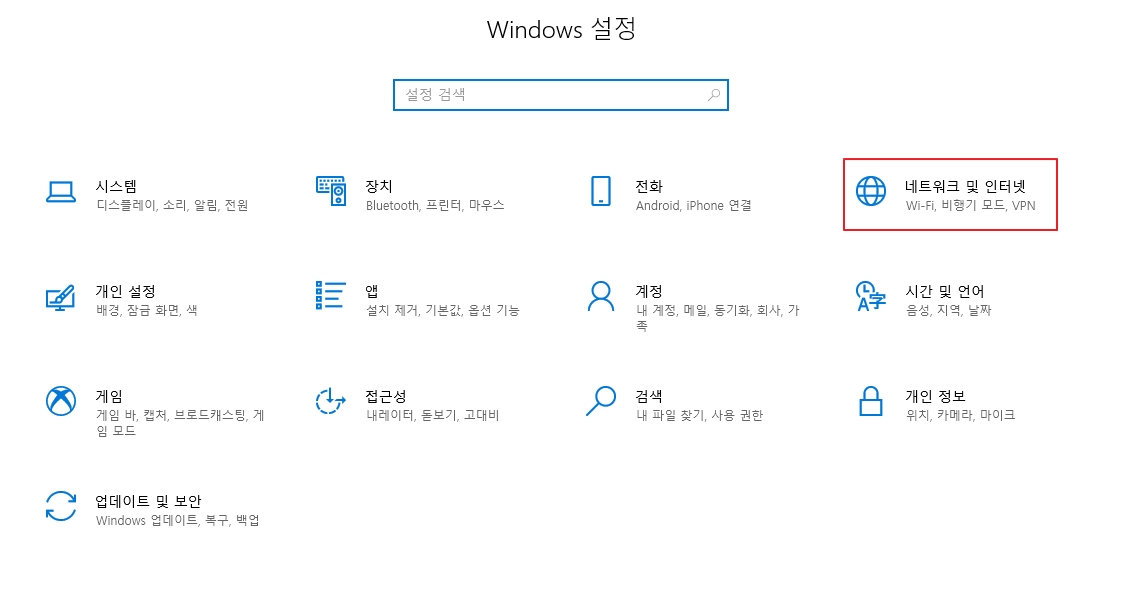Viewport: 1135px width, 593px height.
Task: Focus the 설정 검색 input field
Action: (x=561, y=95)
